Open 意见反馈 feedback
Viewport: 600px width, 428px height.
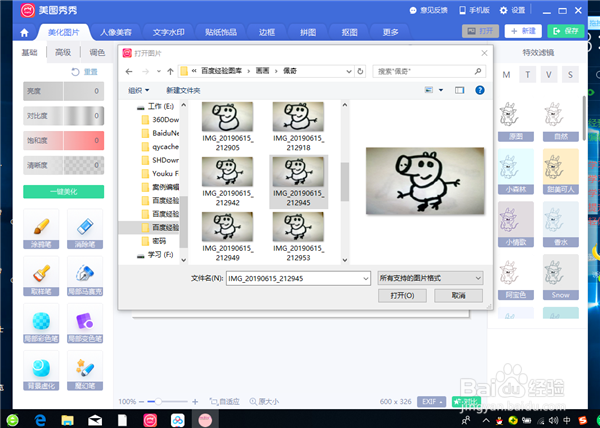[x=429, y=10]
